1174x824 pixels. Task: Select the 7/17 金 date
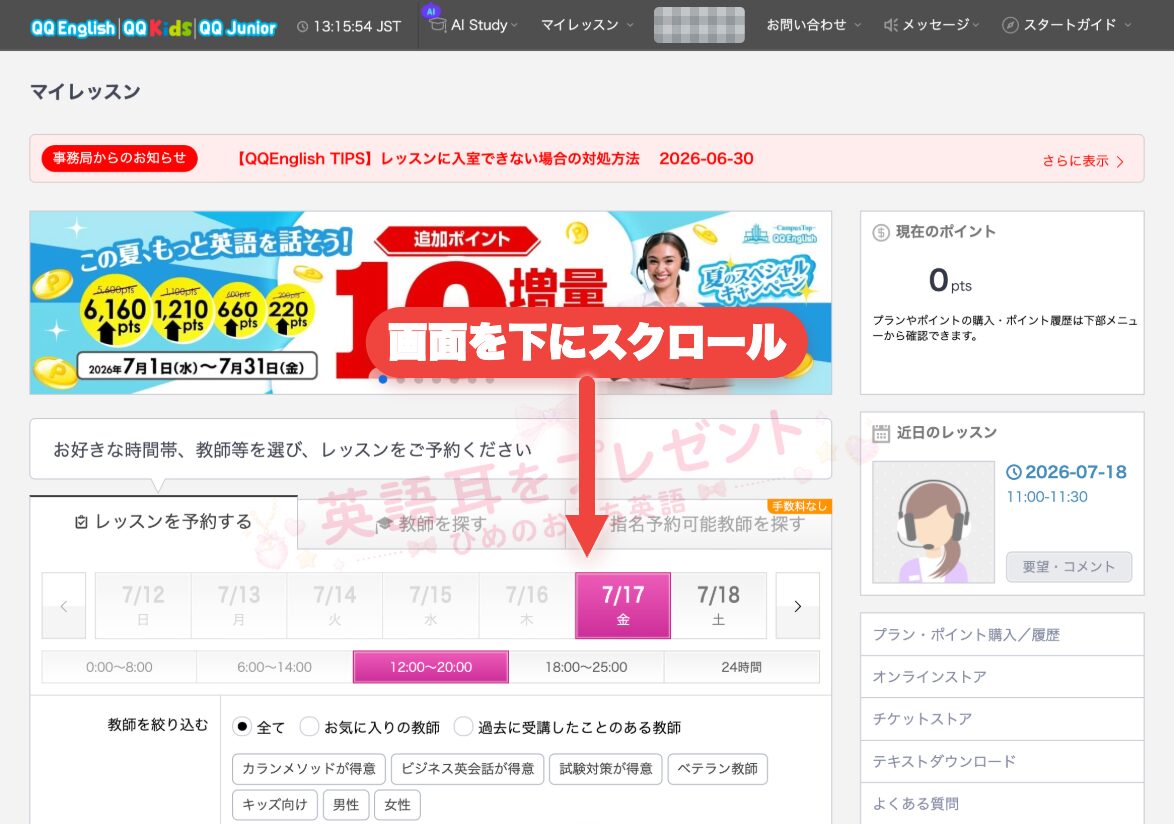click(x=623, y=605)
